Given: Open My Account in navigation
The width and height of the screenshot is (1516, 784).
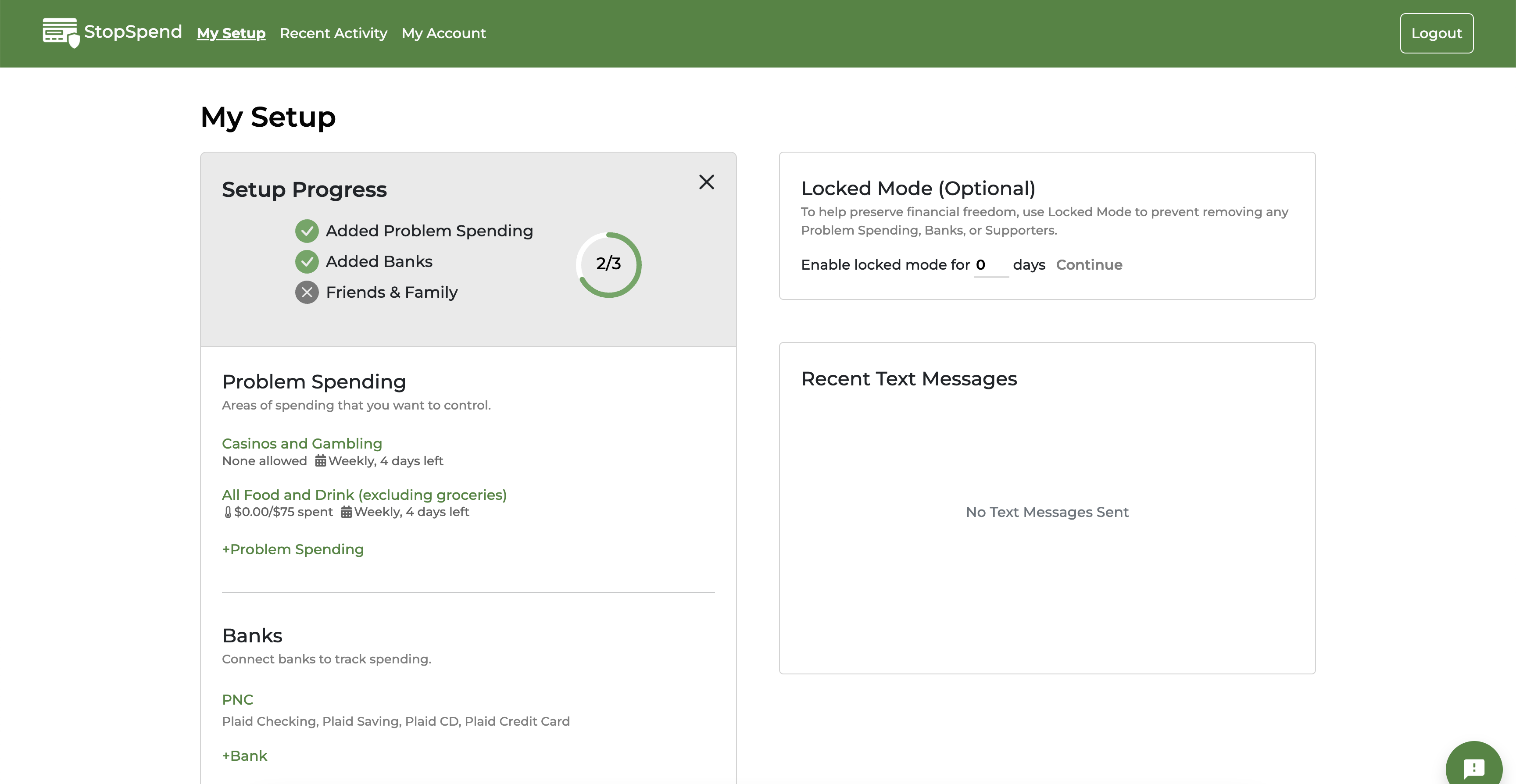Looking at the screenshot, I should coord(444,33).
